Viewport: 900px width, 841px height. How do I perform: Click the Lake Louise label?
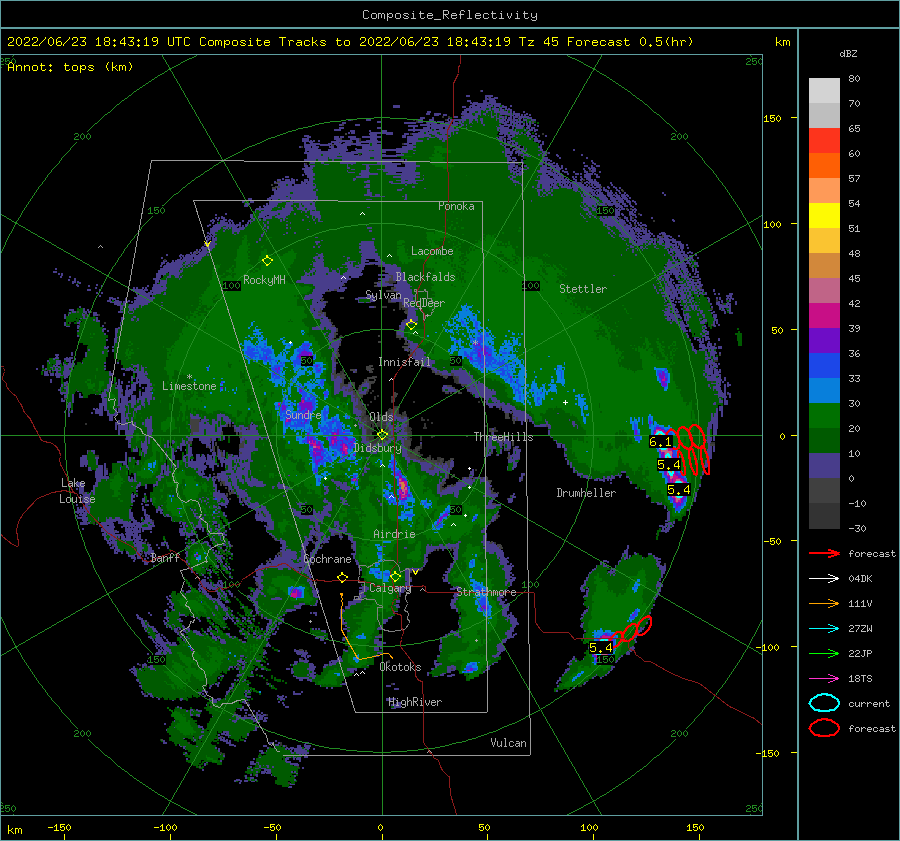pyautogui.click(x=77, y=491)
